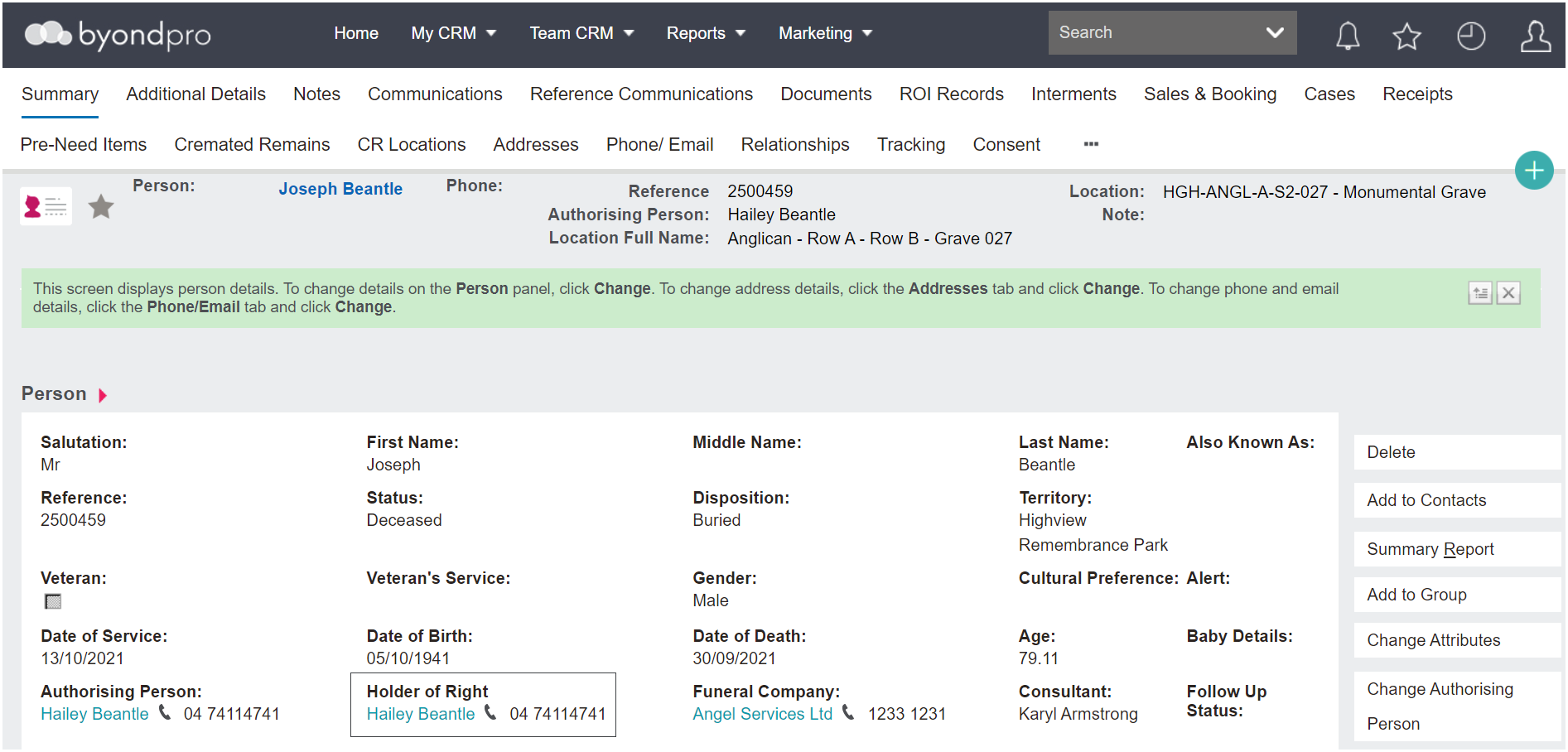
Task: Open the Notes tab
Action: pyautogui.click(x=316, y=94)
